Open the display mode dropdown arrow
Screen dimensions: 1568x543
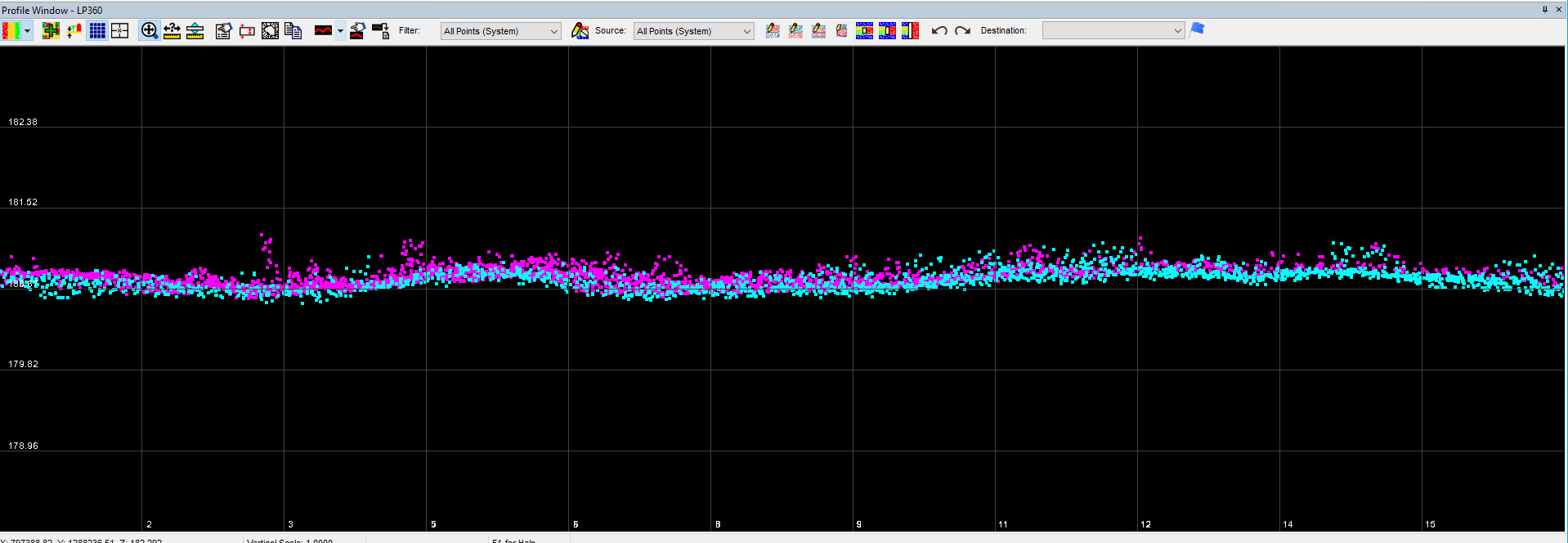(28, 31)
